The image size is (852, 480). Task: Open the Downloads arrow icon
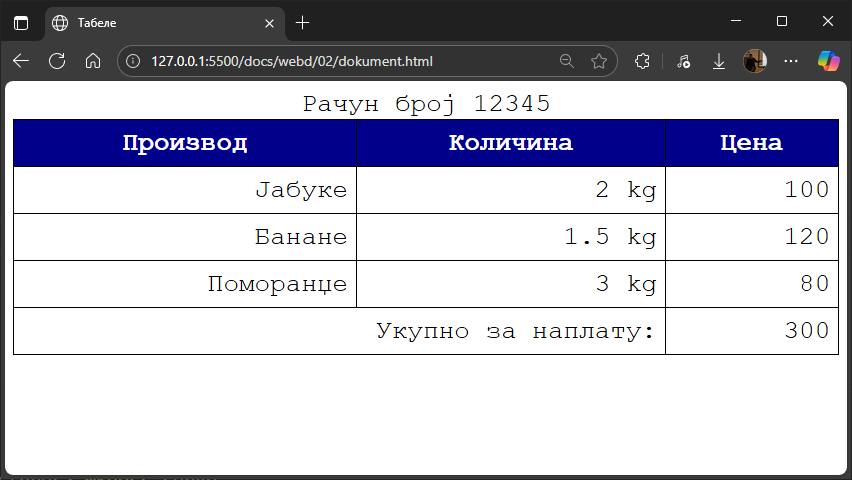click(x=718, y=61)
